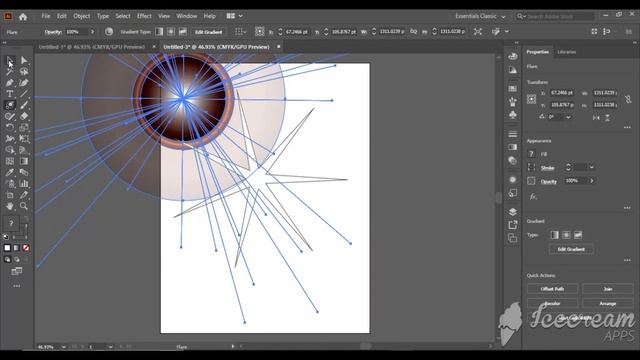Select the Magic Wand tool
This screenshot has width=640, height=360.
[x=9, y=71]
